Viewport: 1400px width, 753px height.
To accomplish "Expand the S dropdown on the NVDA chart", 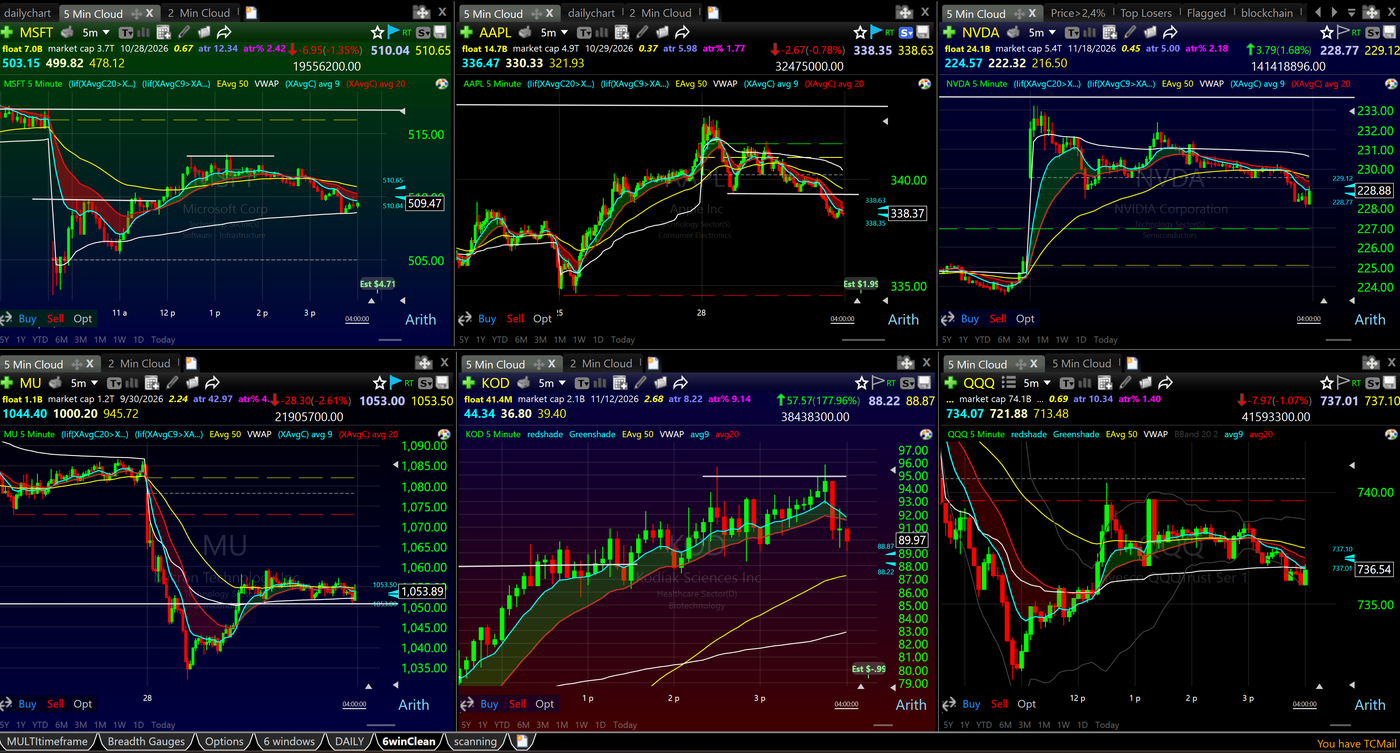I will (1375, 32).
